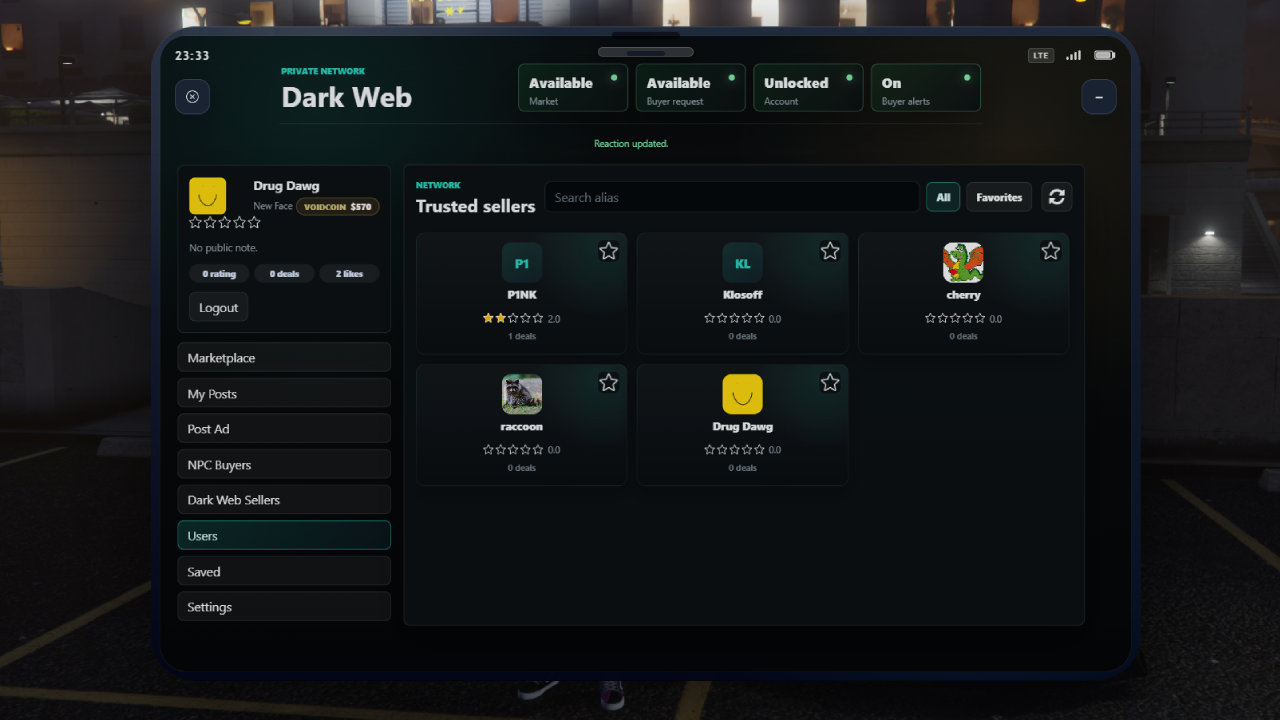The height and width of the screenshot is (720, 1280).
Task: Click the LTE status indicator
Action: click(1041, 55)
